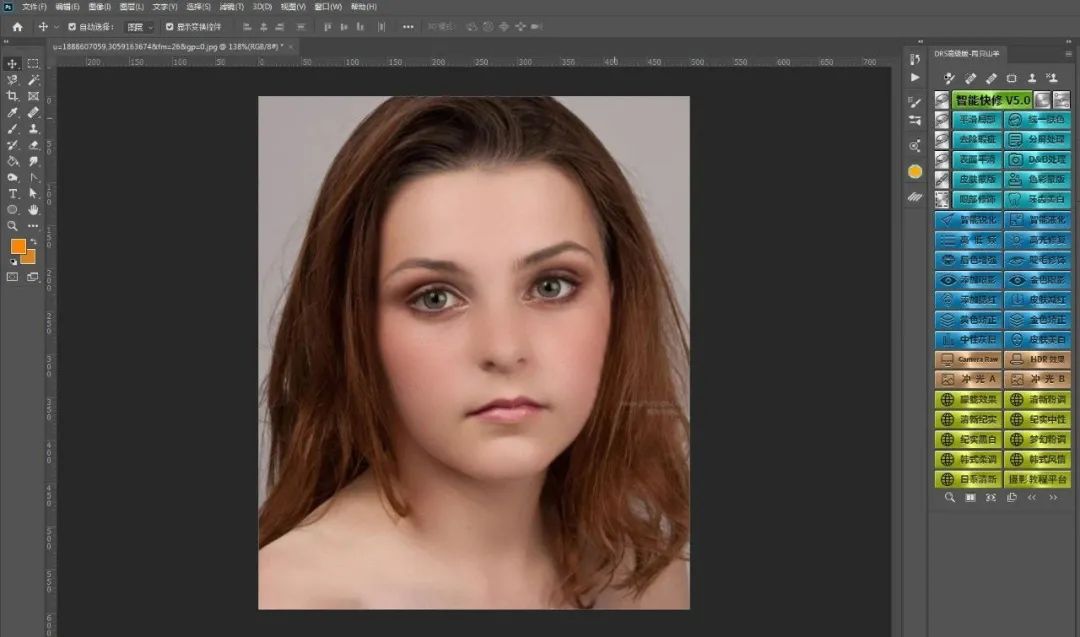The width and height of the screenshot is (1080, 637).
Task: Open the plugin panel flyout menu
Action: point(1068,54)
